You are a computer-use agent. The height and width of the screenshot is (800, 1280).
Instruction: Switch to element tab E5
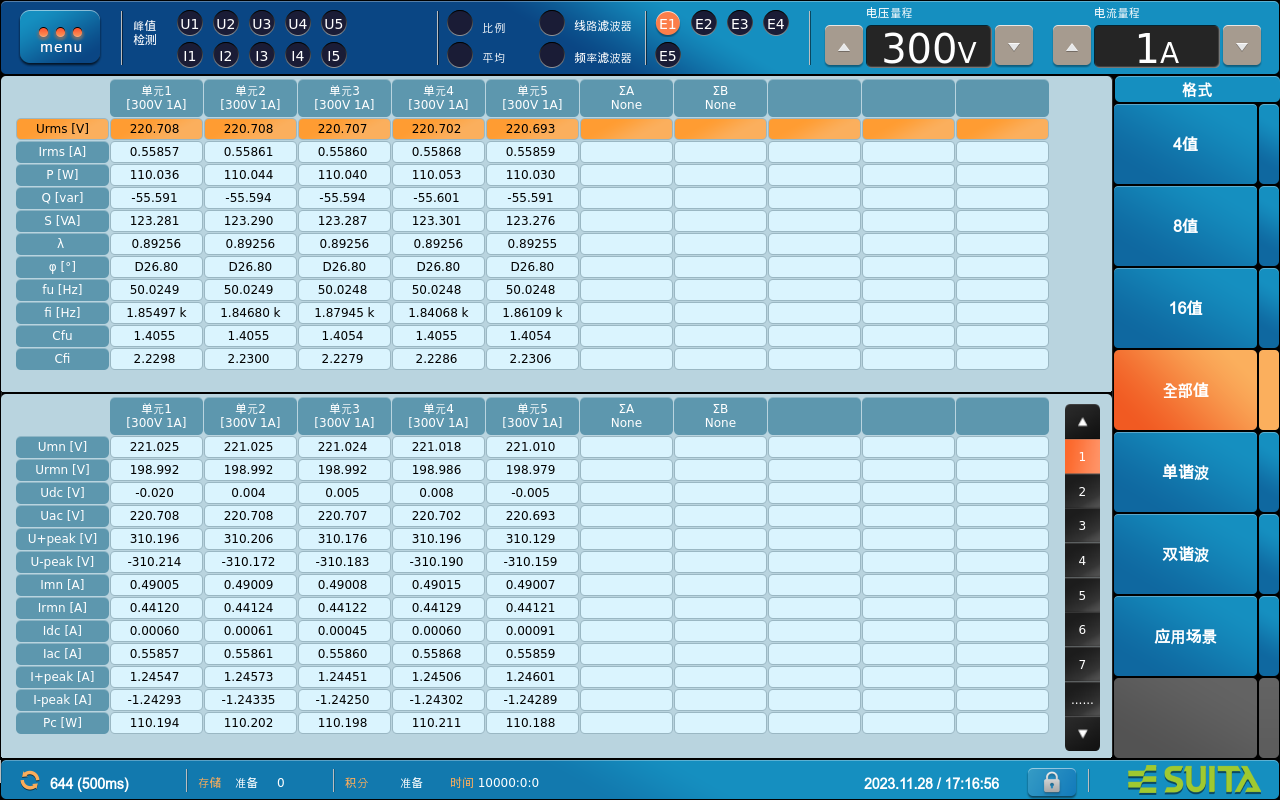click(x=667, y=55)
